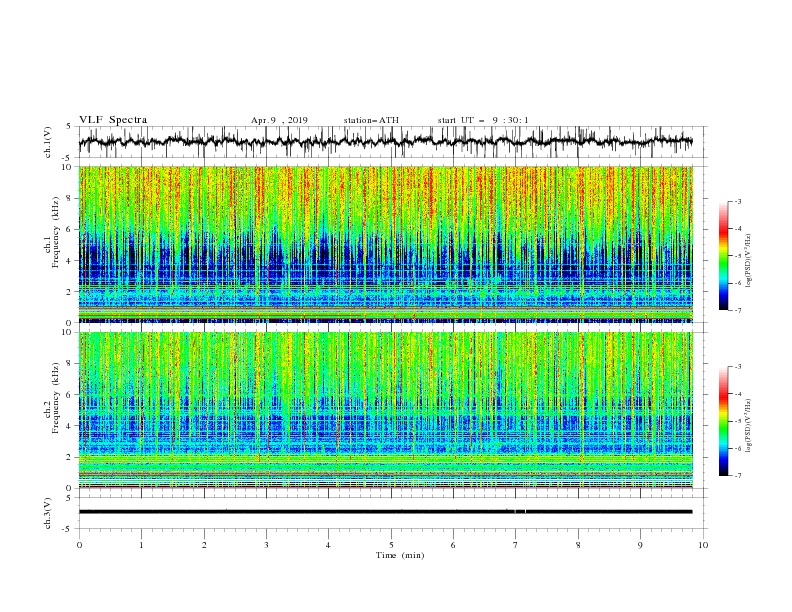Click the ch.2 "Frequency (kHz)" axis title
This screenshot has width=792, height=612.
pyautogui.click(x=56, y=398)
